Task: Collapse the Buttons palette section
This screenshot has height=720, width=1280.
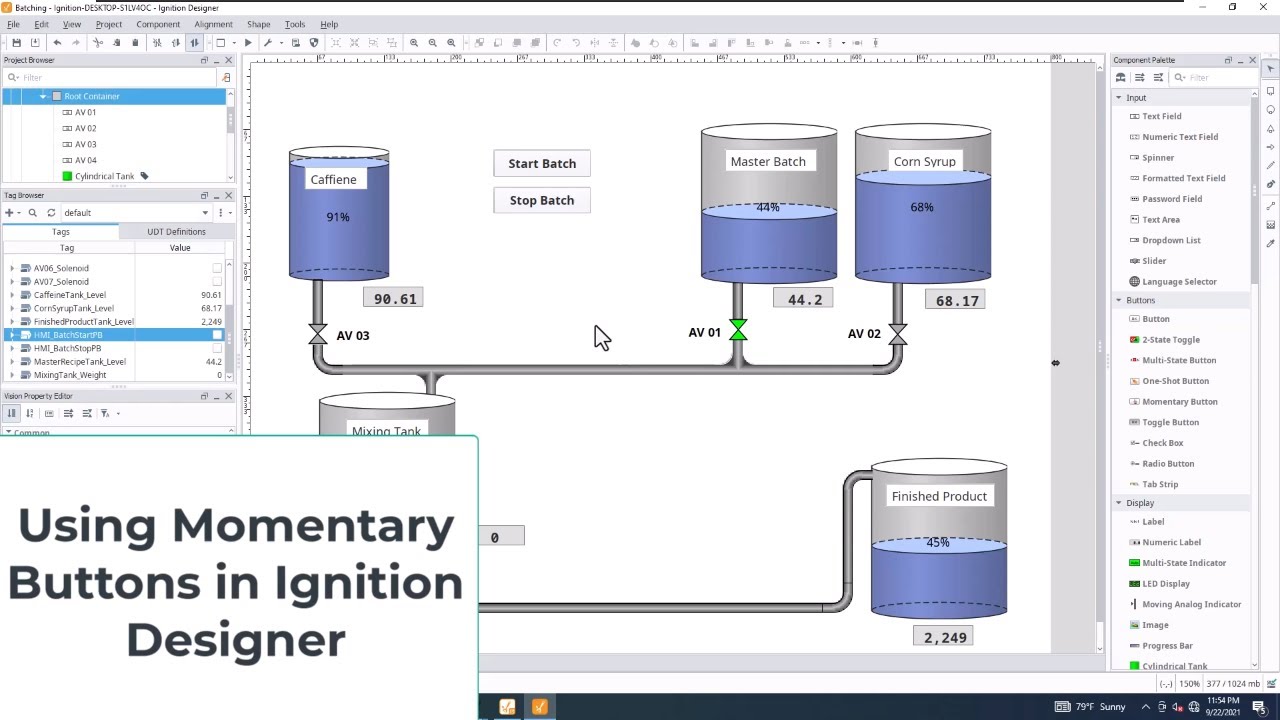Action: point(1119,300)
